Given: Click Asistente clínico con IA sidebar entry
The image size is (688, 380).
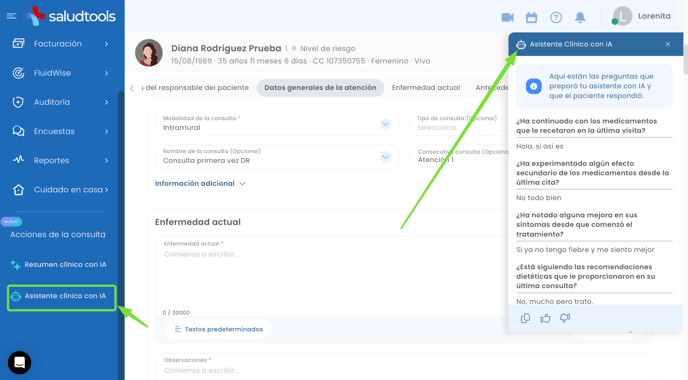Looking at the screenshot, I should coord(61,298).
